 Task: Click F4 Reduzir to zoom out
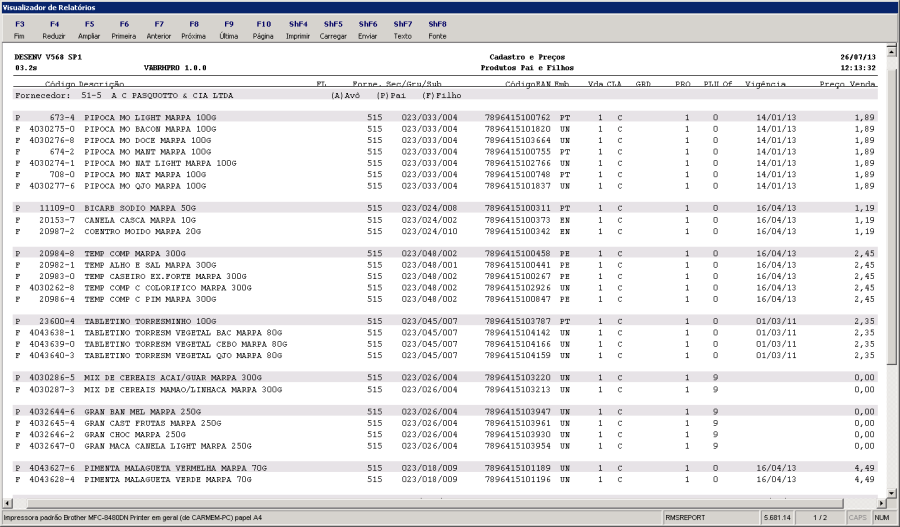coord(54,30)
